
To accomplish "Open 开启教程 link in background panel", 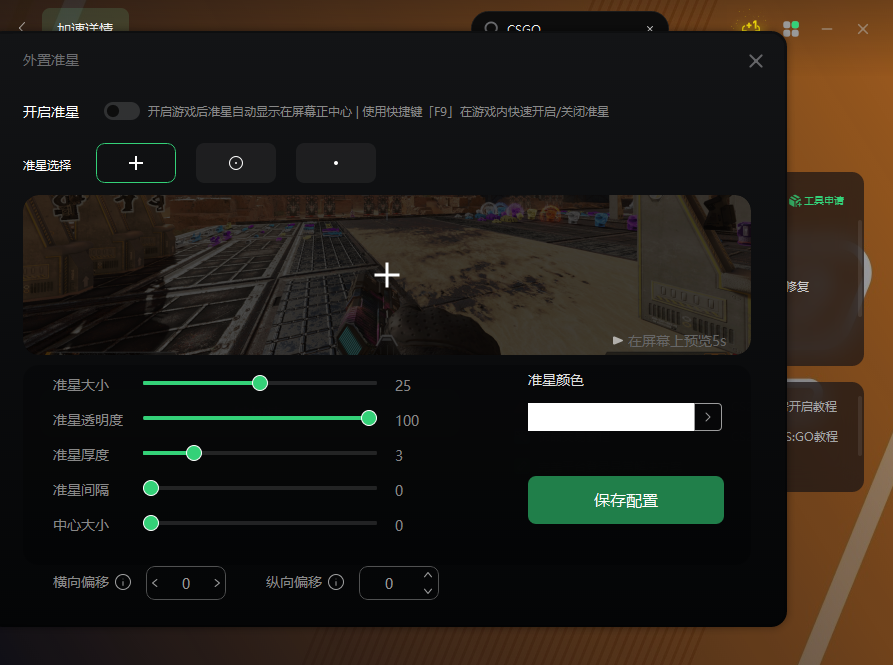I will pyautogui.click(x=812, y=407).
